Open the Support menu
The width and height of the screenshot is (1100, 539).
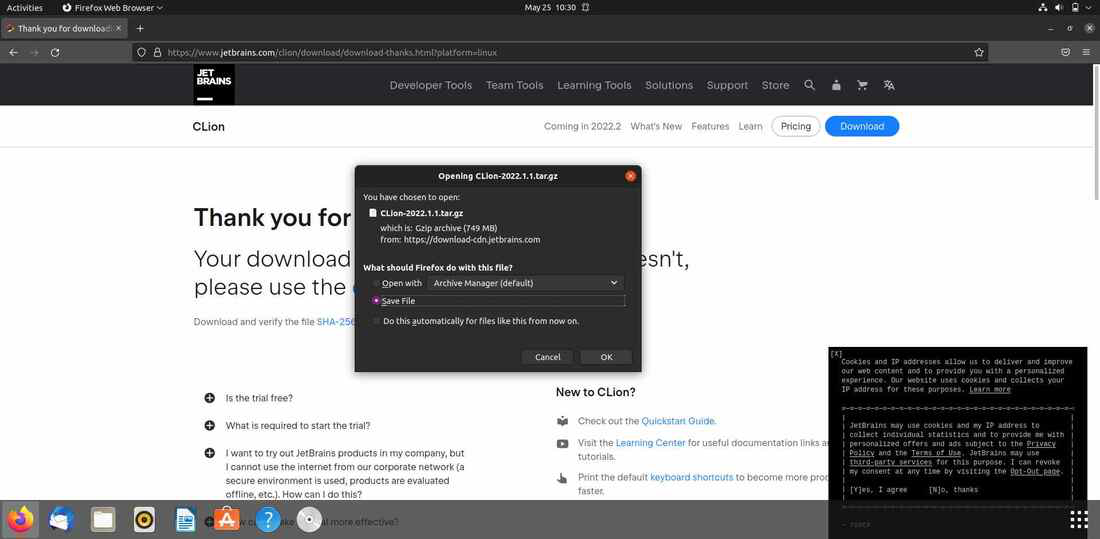pyautogui.click(x=727, y=85)
